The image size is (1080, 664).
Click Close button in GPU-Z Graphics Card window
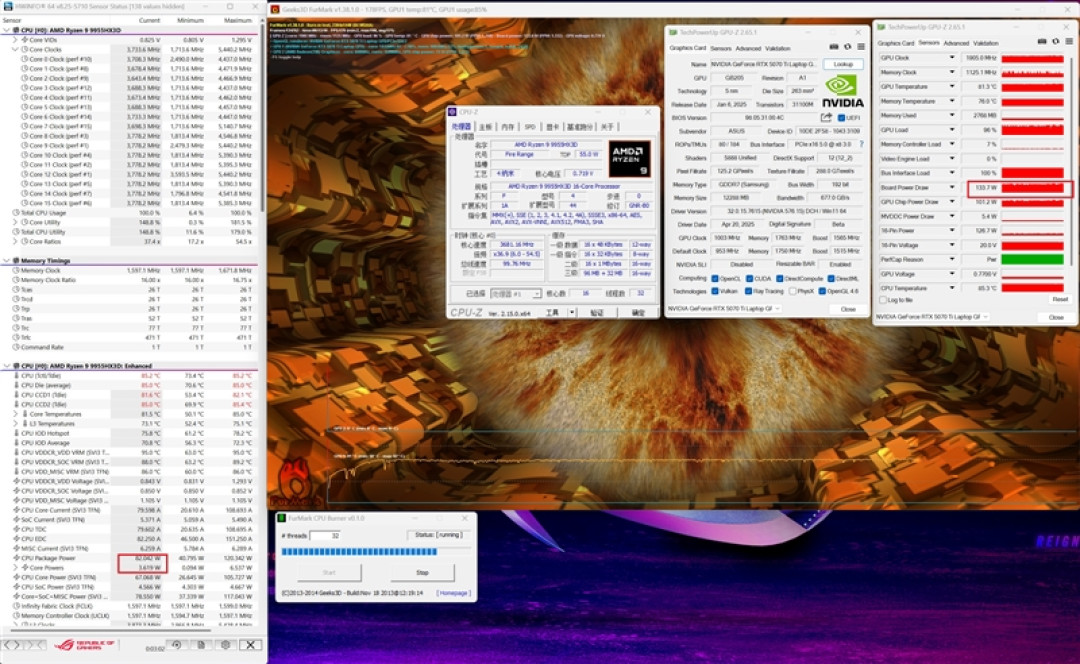coord(848,309)
